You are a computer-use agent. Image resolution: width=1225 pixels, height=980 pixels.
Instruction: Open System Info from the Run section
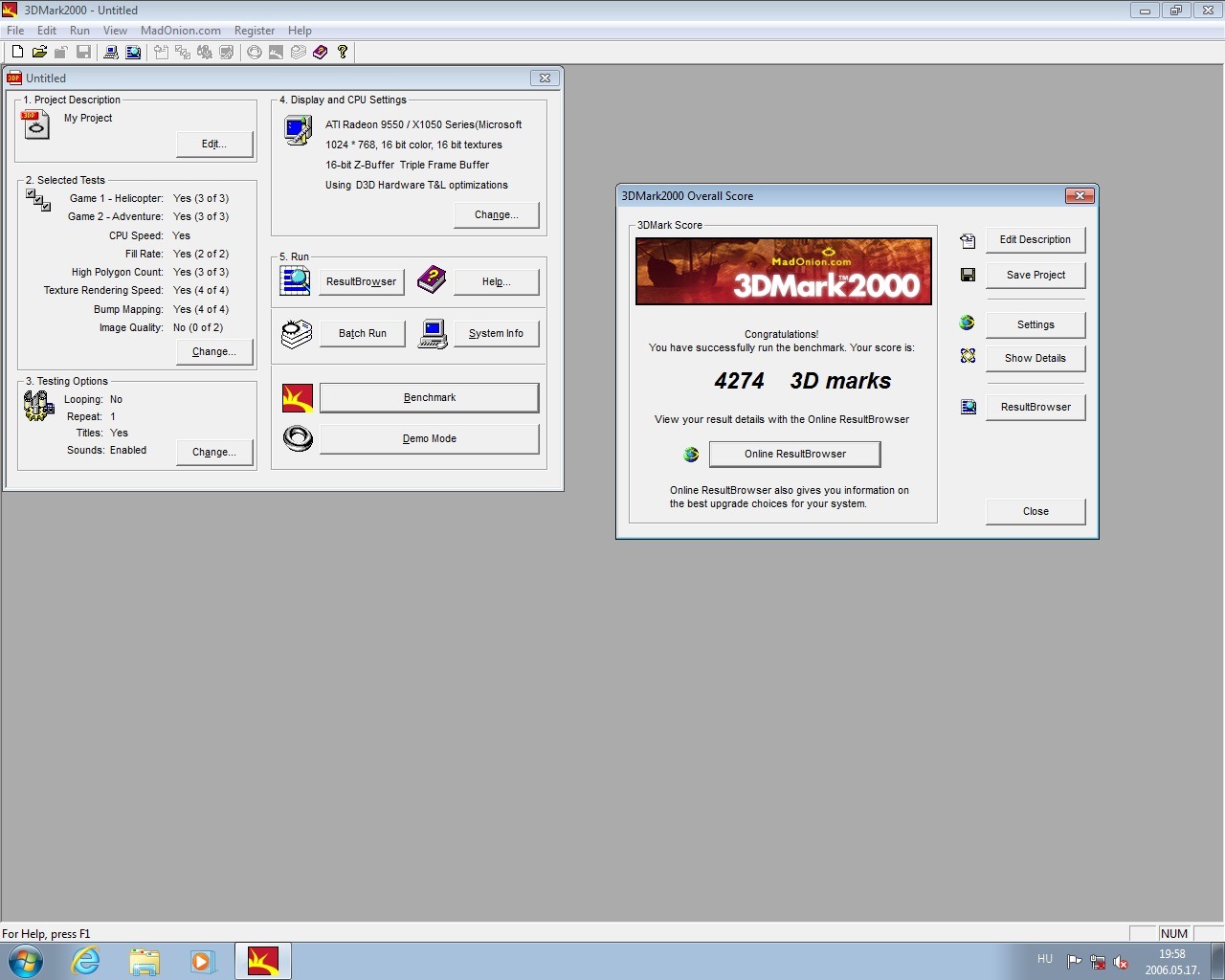tap(496, 334)
